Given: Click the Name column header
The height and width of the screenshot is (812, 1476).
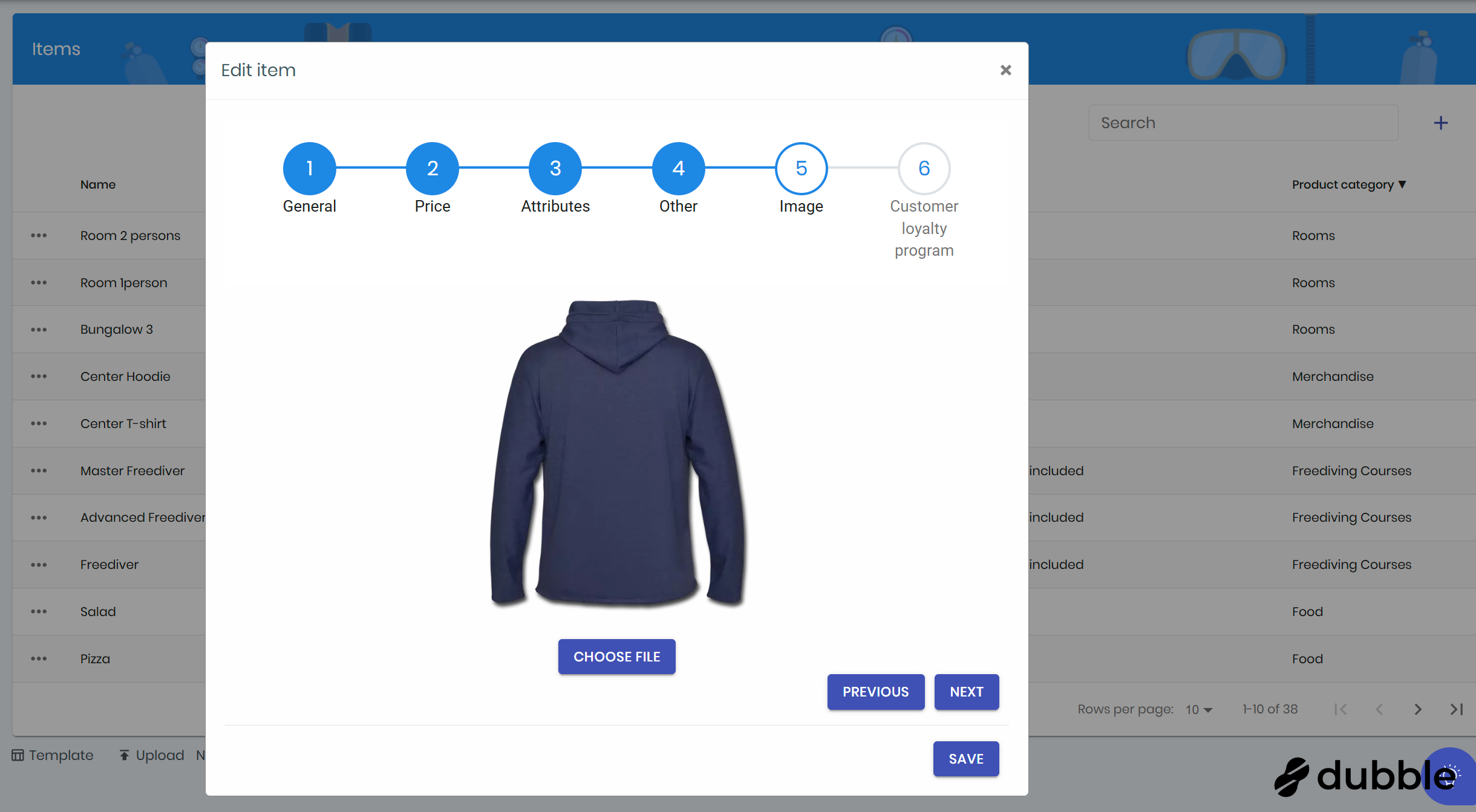Looking at the screenshot, I should (x=98, y=184).
